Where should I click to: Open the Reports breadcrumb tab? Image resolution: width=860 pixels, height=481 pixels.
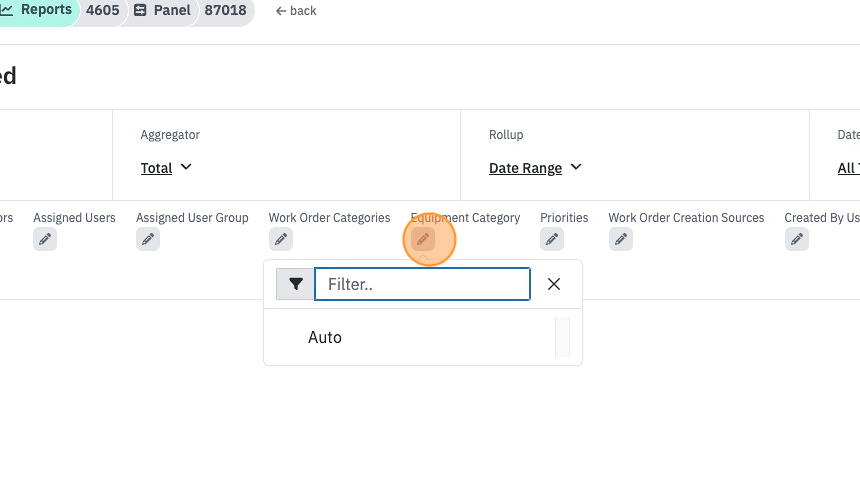(36, 10)
